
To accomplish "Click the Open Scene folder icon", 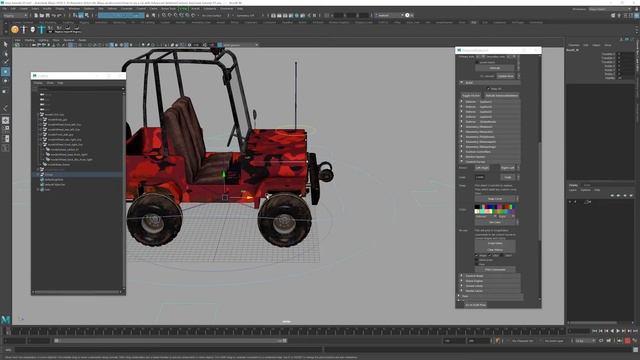I will click(42, 16).
